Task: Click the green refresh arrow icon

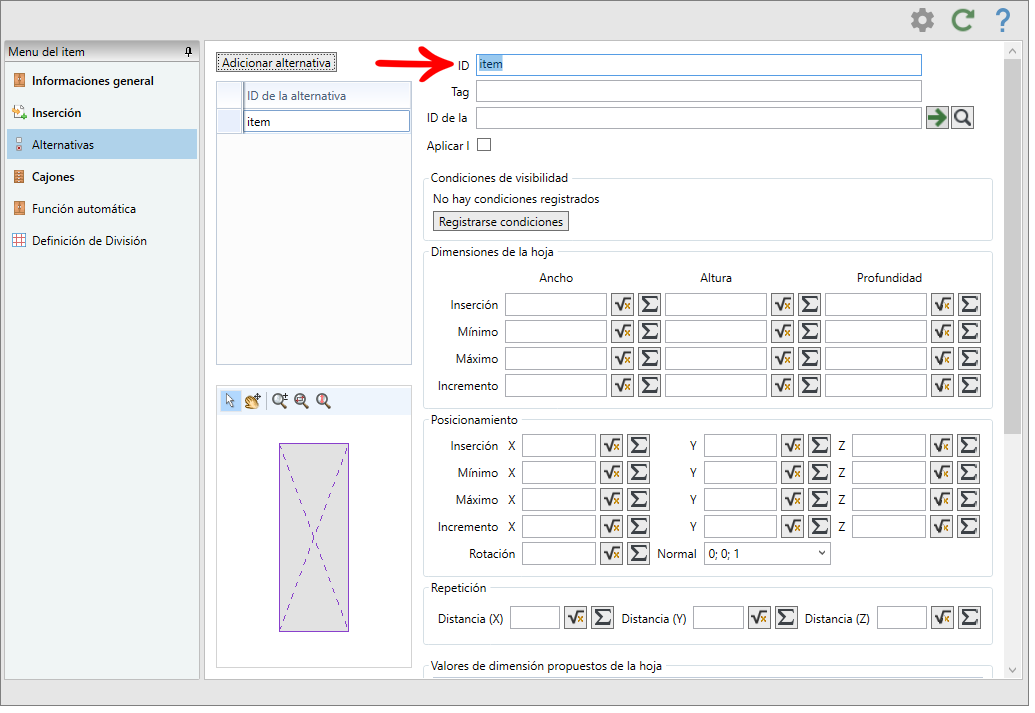Action: coord(962,20)
